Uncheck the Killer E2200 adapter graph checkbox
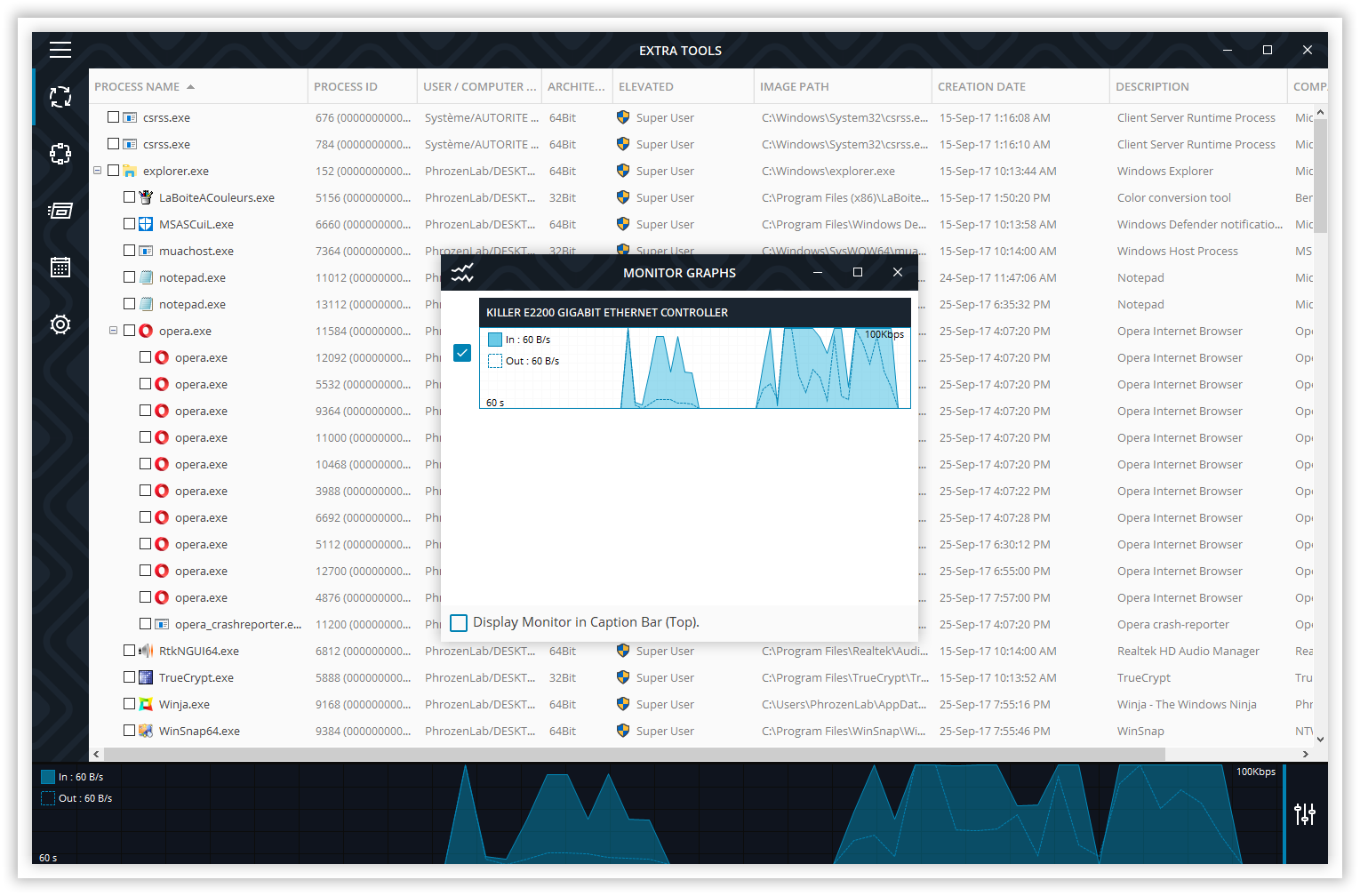The height and width of the screenshot is (896, 1360). tap(462, 353)
